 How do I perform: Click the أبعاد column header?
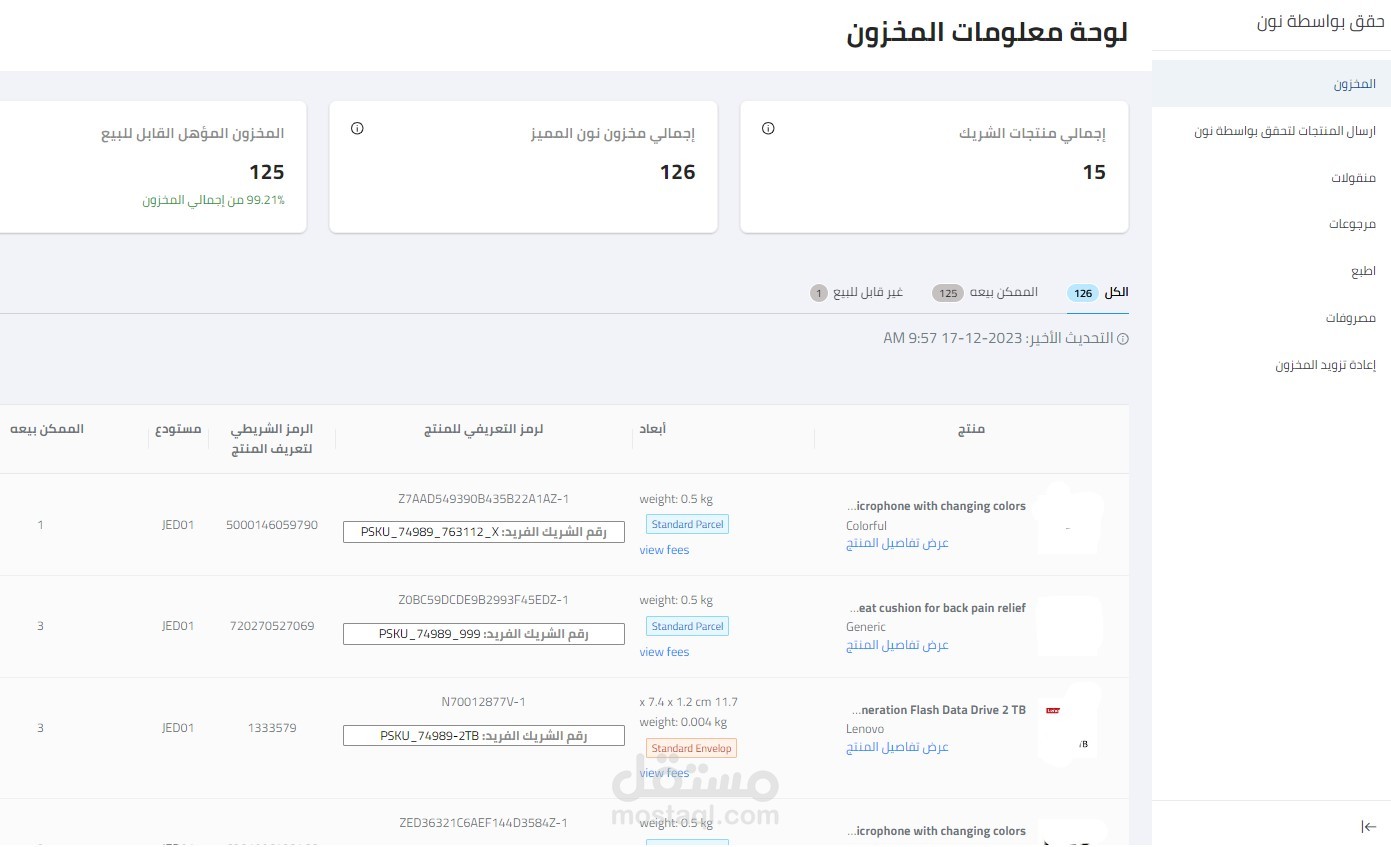(x=653, y=429)
